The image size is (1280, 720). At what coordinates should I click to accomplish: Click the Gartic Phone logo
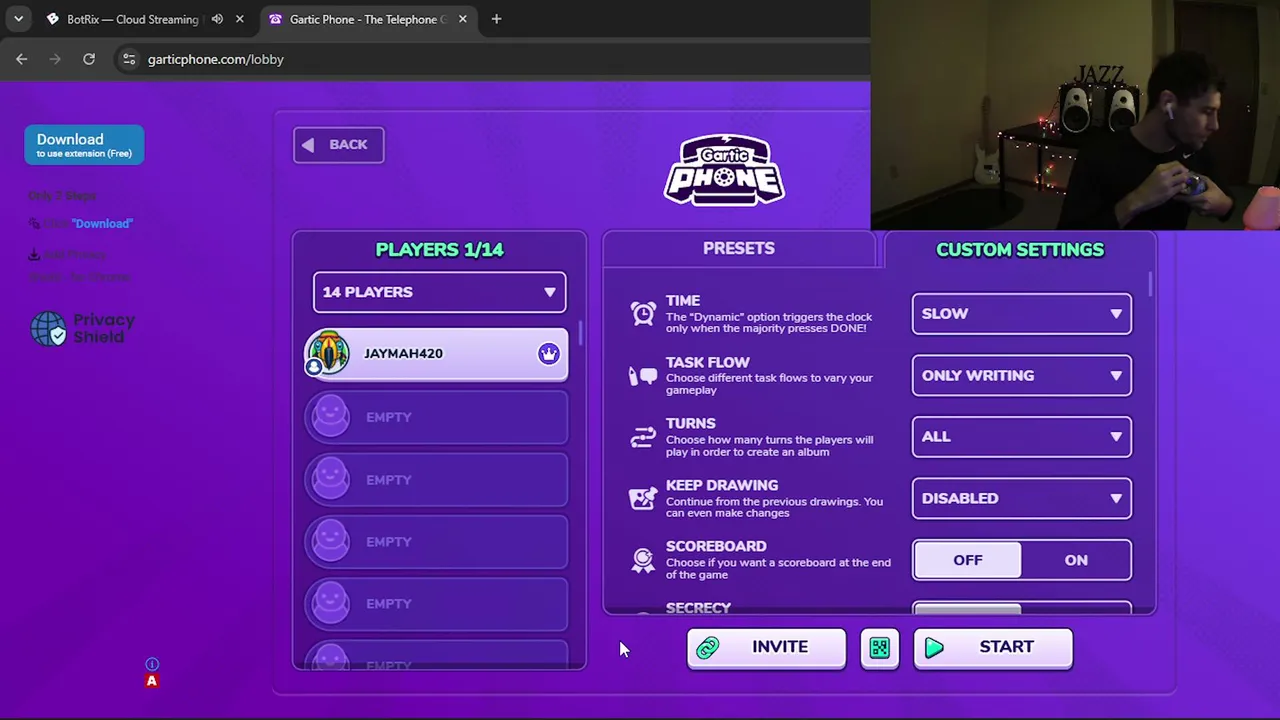coord(725,170)
